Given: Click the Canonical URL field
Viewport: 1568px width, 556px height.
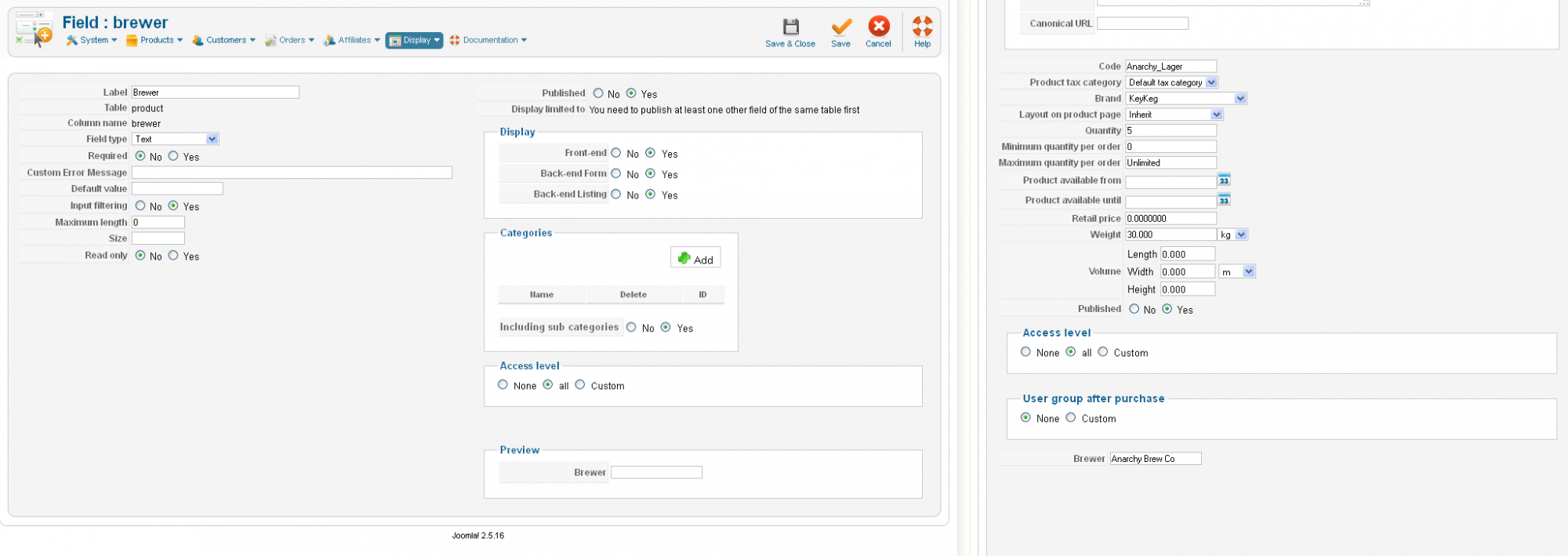Looking at the screenshot, I should tap(1142, 24).
